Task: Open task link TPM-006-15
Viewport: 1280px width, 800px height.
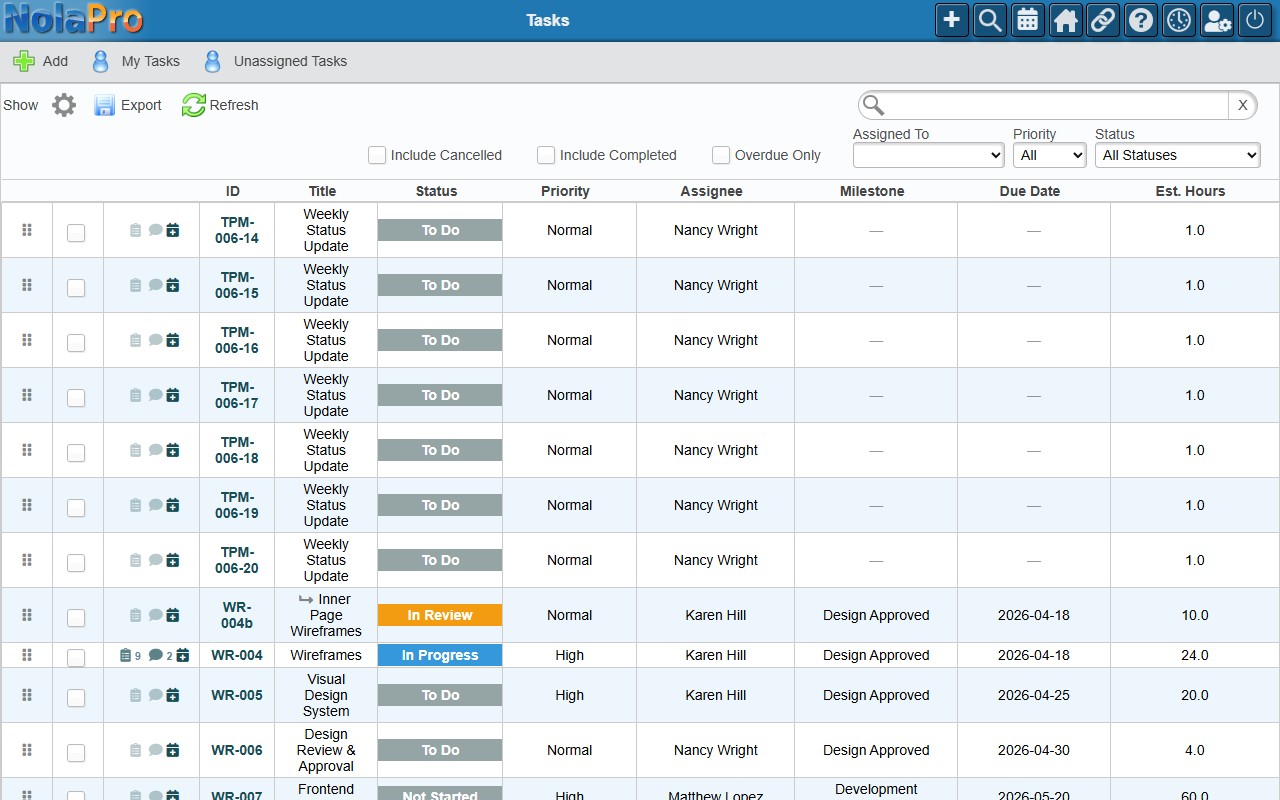Action: click(x=237, y=285)
